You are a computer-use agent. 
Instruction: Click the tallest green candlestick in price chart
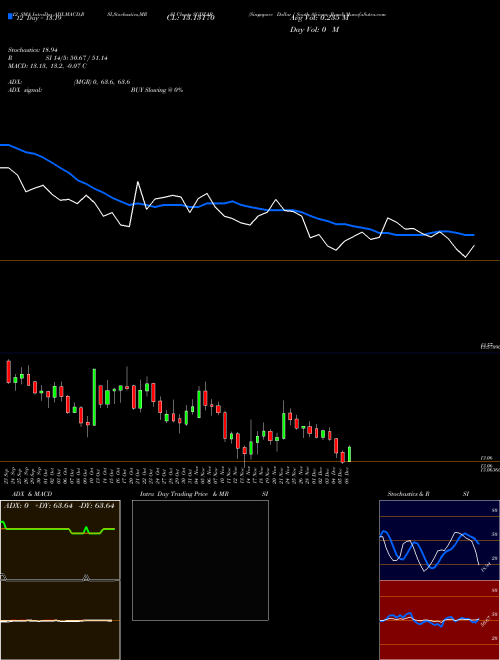[94, 397]
